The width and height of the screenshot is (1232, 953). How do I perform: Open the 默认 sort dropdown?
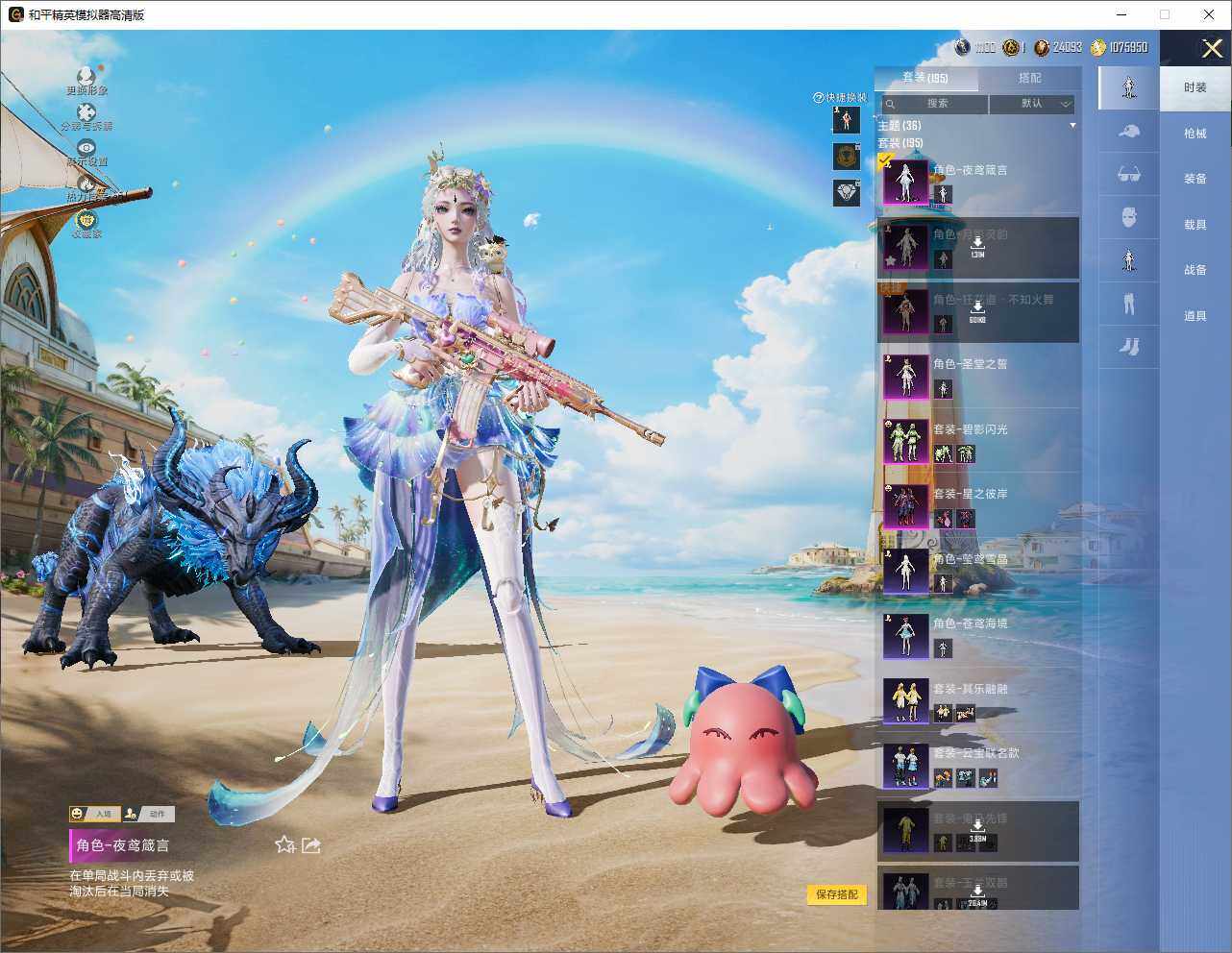click(x=1032, y=104)
